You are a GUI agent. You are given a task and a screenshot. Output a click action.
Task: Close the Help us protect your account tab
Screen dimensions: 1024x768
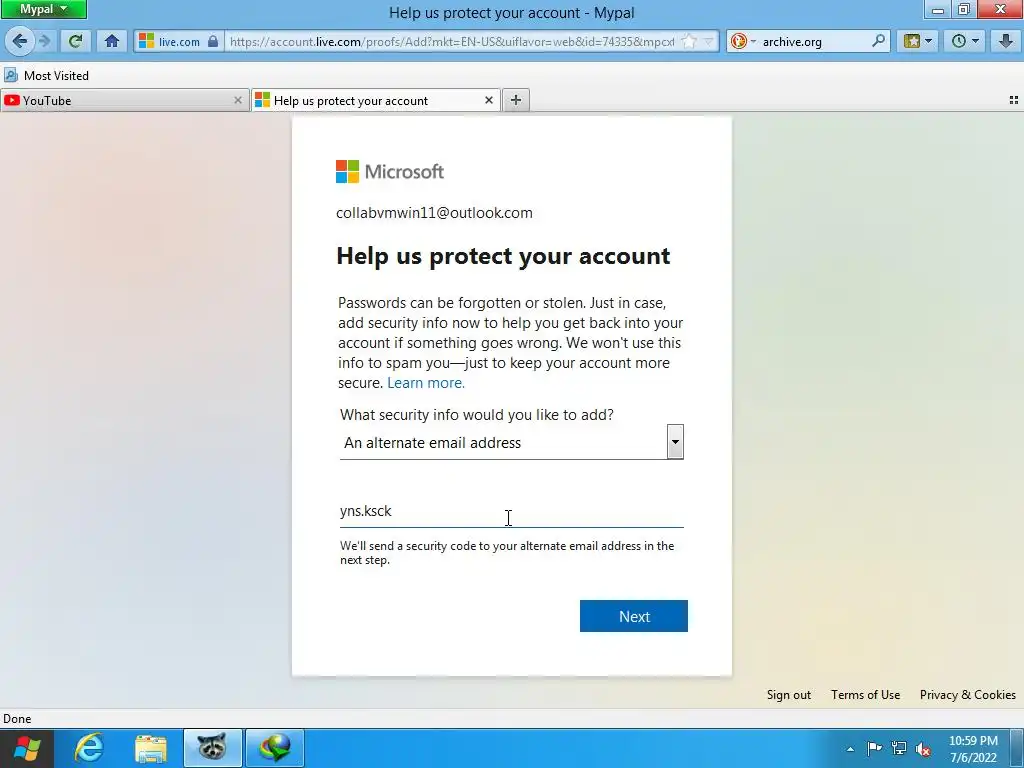coord(488,100)
